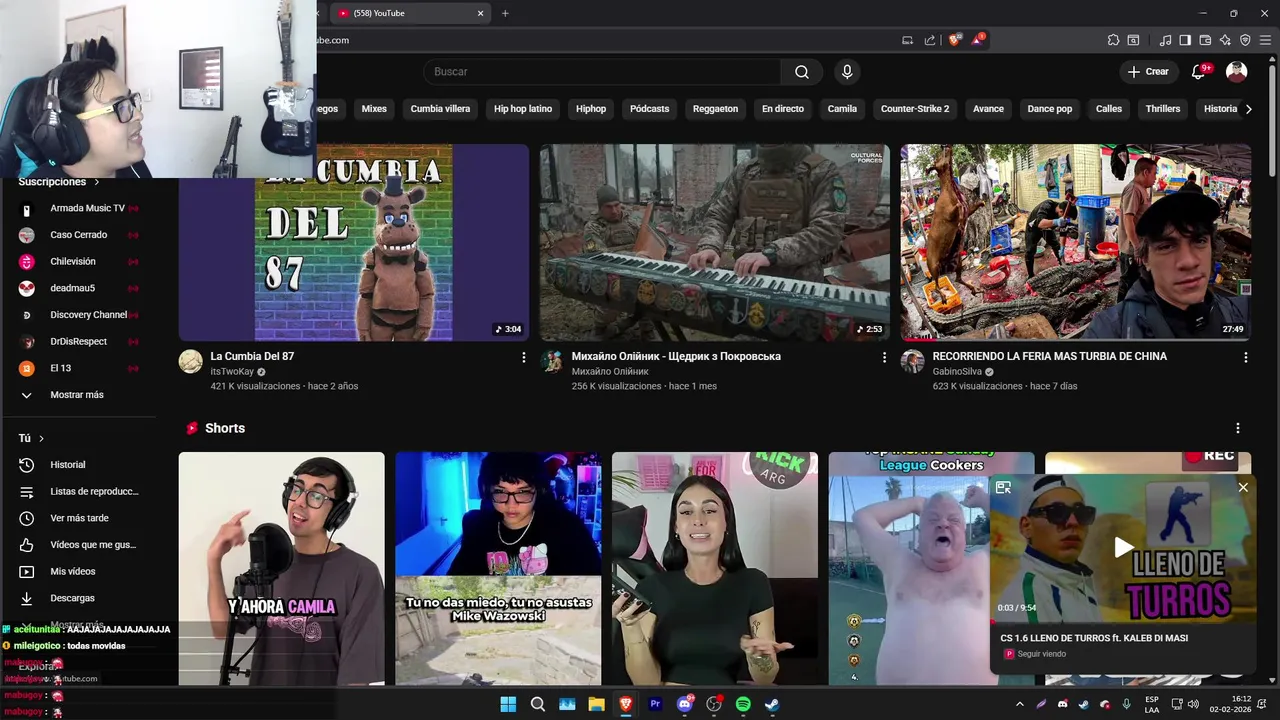Open Caso Cerrado channel subscription

[78, 235]
